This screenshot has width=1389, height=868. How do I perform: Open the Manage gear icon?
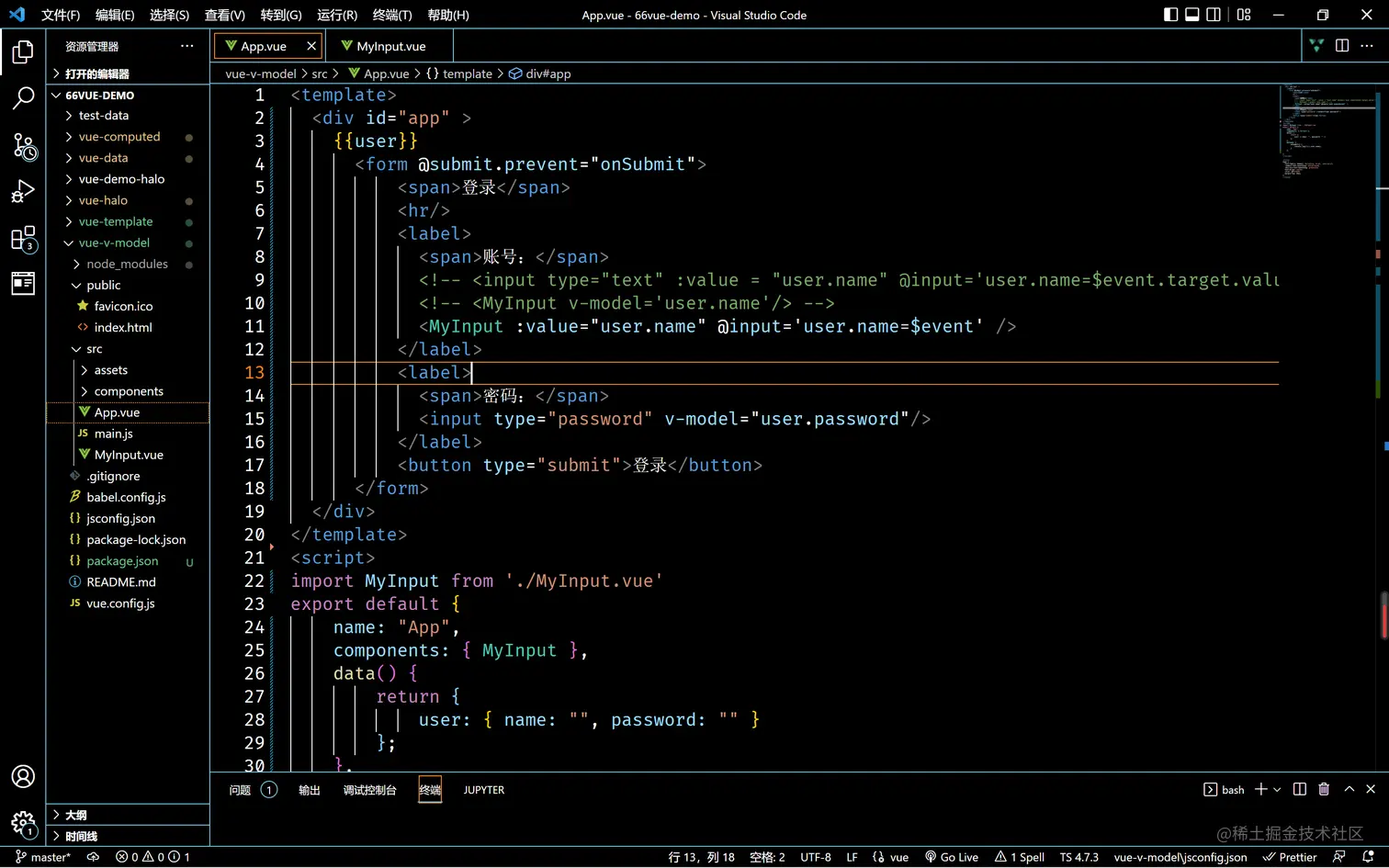coord(23,822)
